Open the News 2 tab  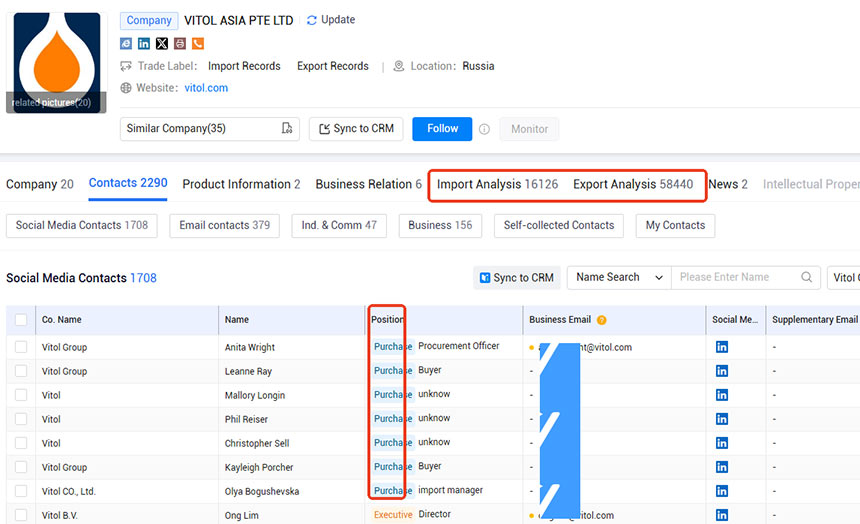tap(728, 184)
